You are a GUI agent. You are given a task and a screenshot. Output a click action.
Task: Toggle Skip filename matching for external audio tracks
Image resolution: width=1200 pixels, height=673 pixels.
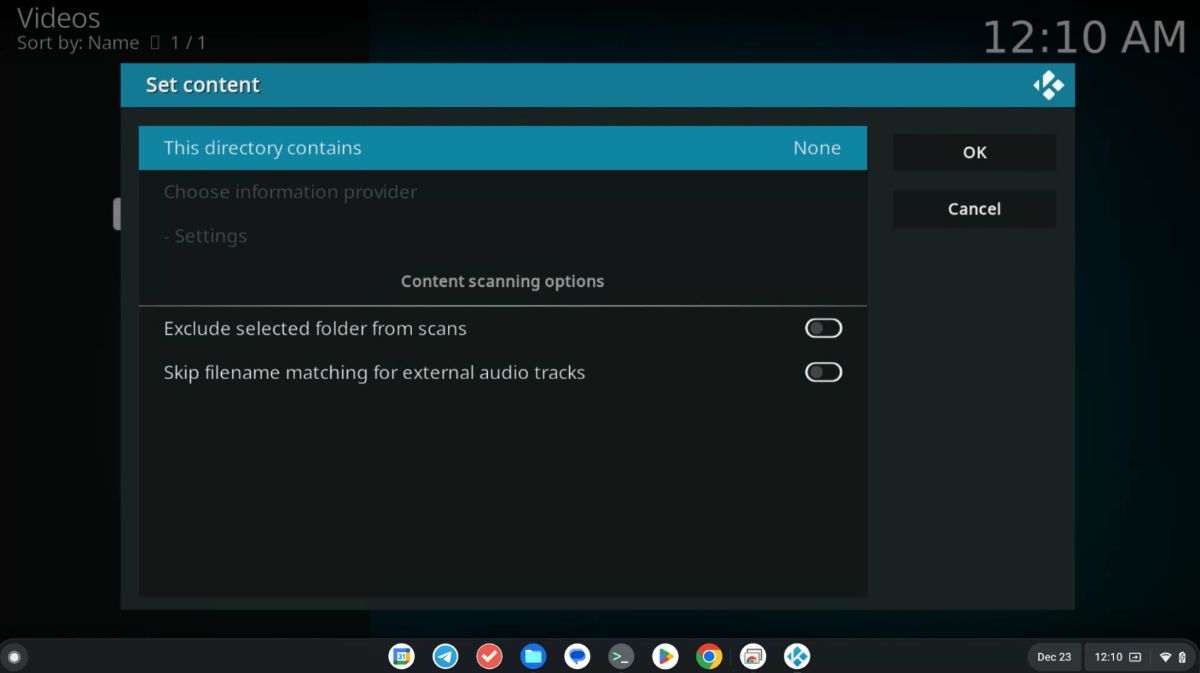[x=823, y=371]
